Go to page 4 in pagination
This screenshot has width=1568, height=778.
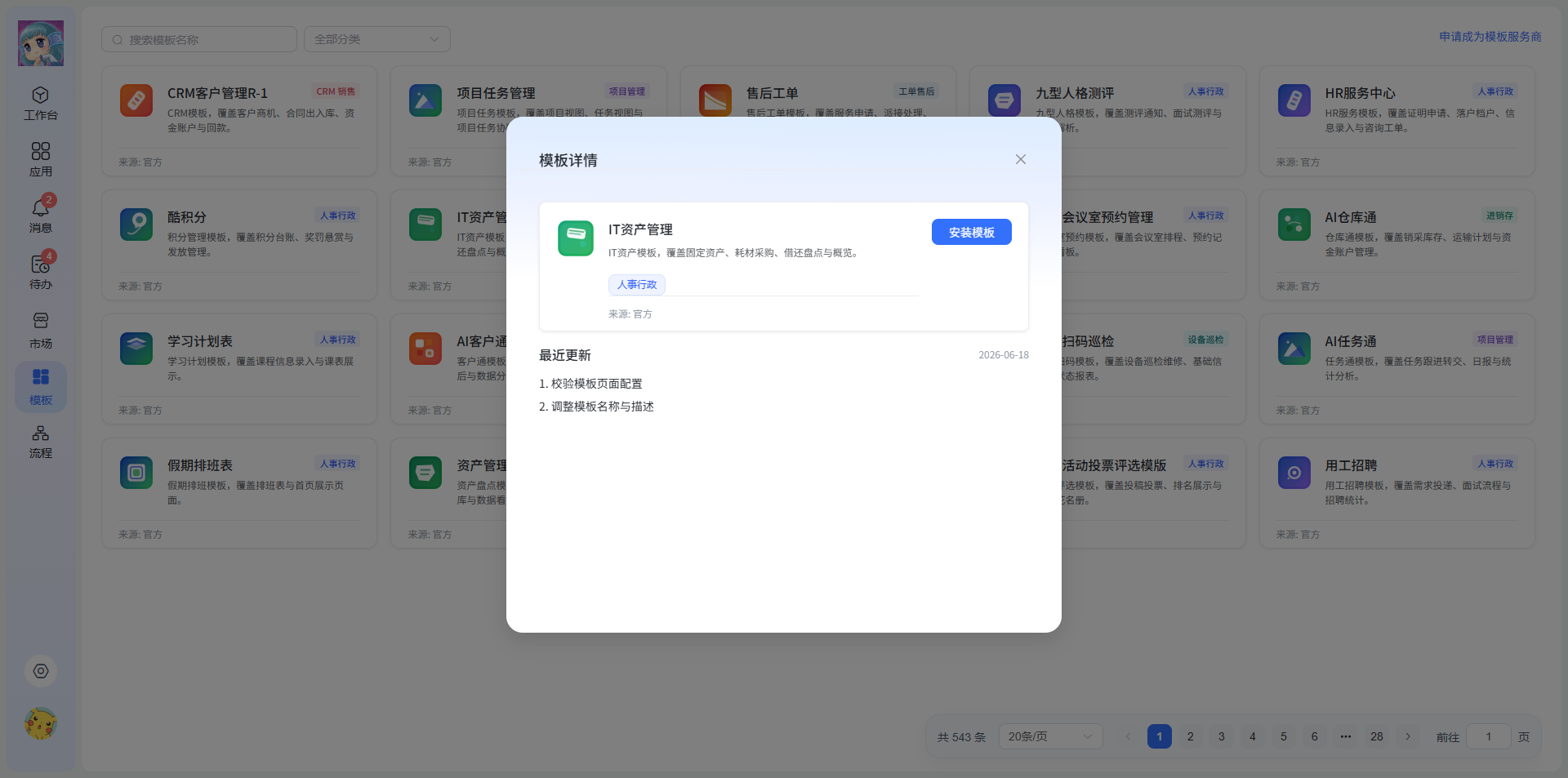(x=1253, y=736)
